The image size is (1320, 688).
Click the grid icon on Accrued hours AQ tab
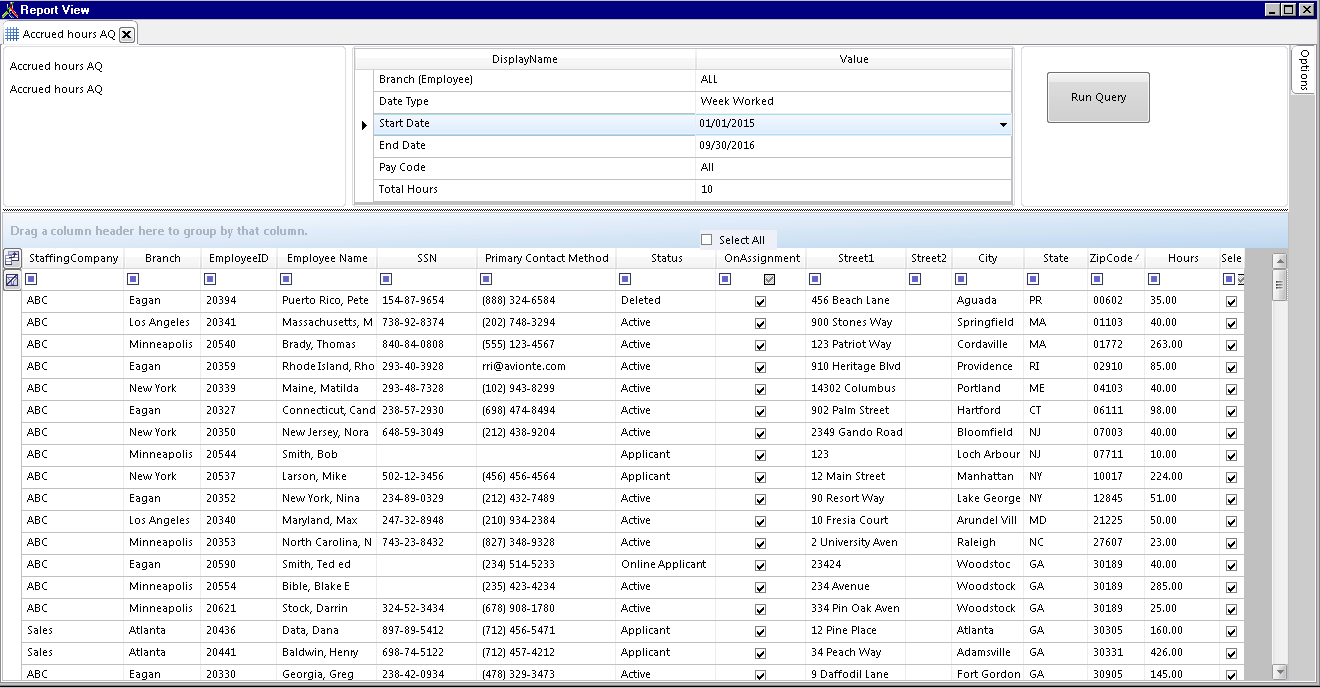click(12, 34)
